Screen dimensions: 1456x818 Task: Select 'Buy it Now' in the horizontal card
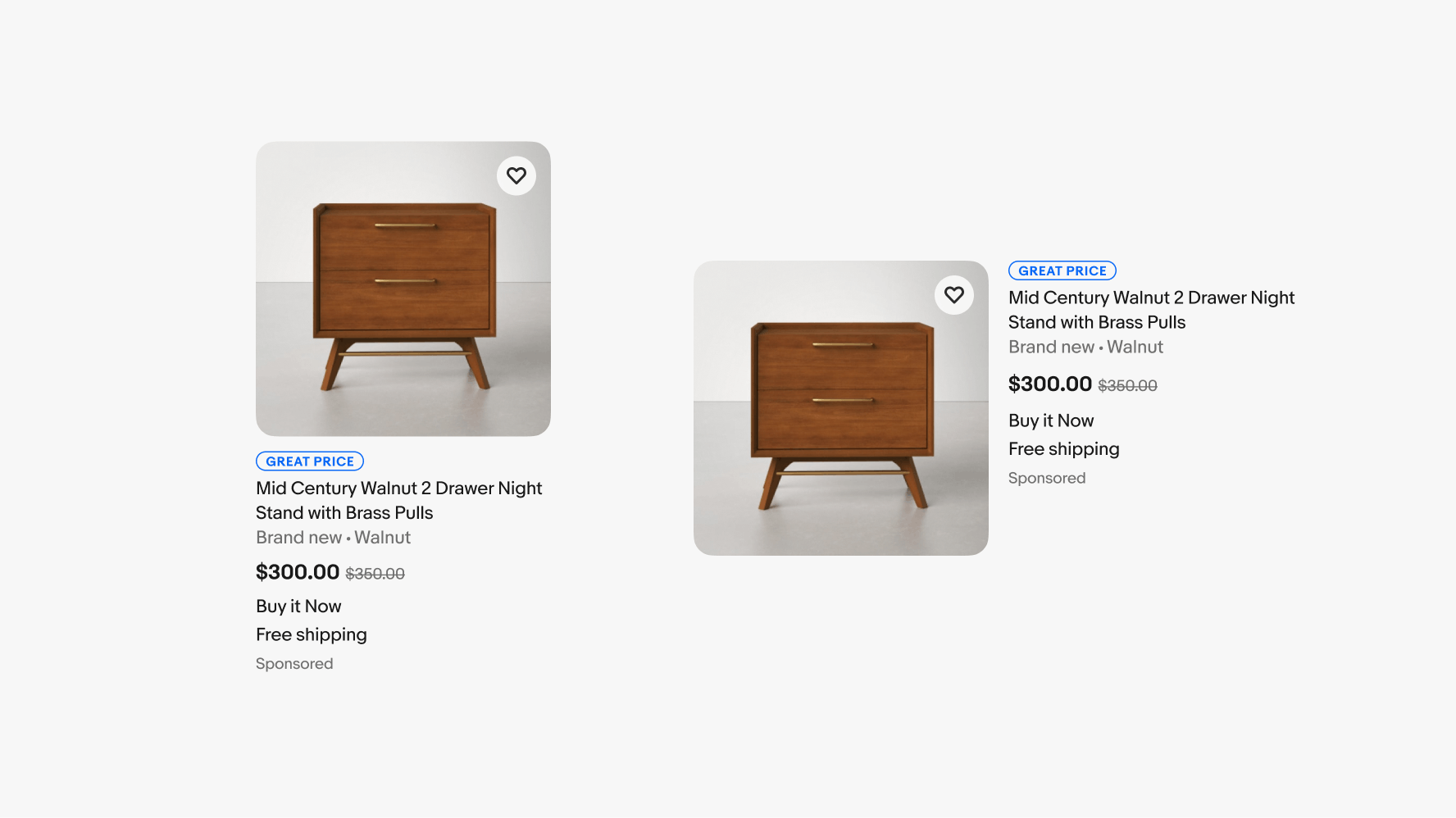(1051, 421)
